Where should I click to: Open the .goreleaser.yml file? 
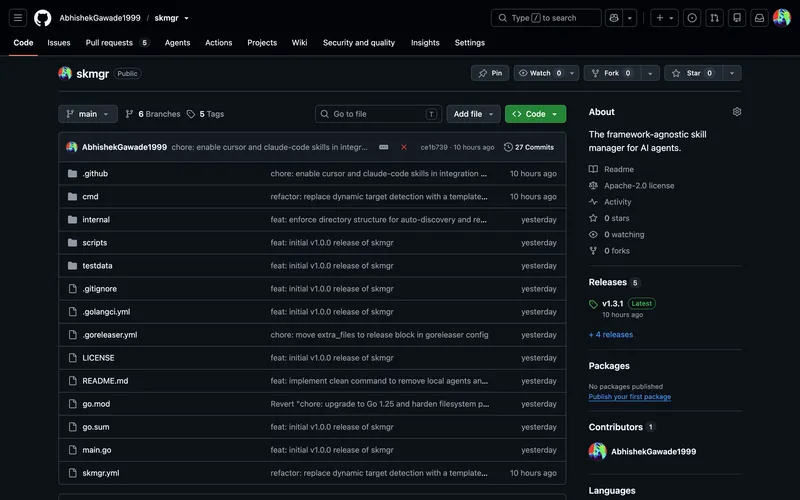pos(109,335)
